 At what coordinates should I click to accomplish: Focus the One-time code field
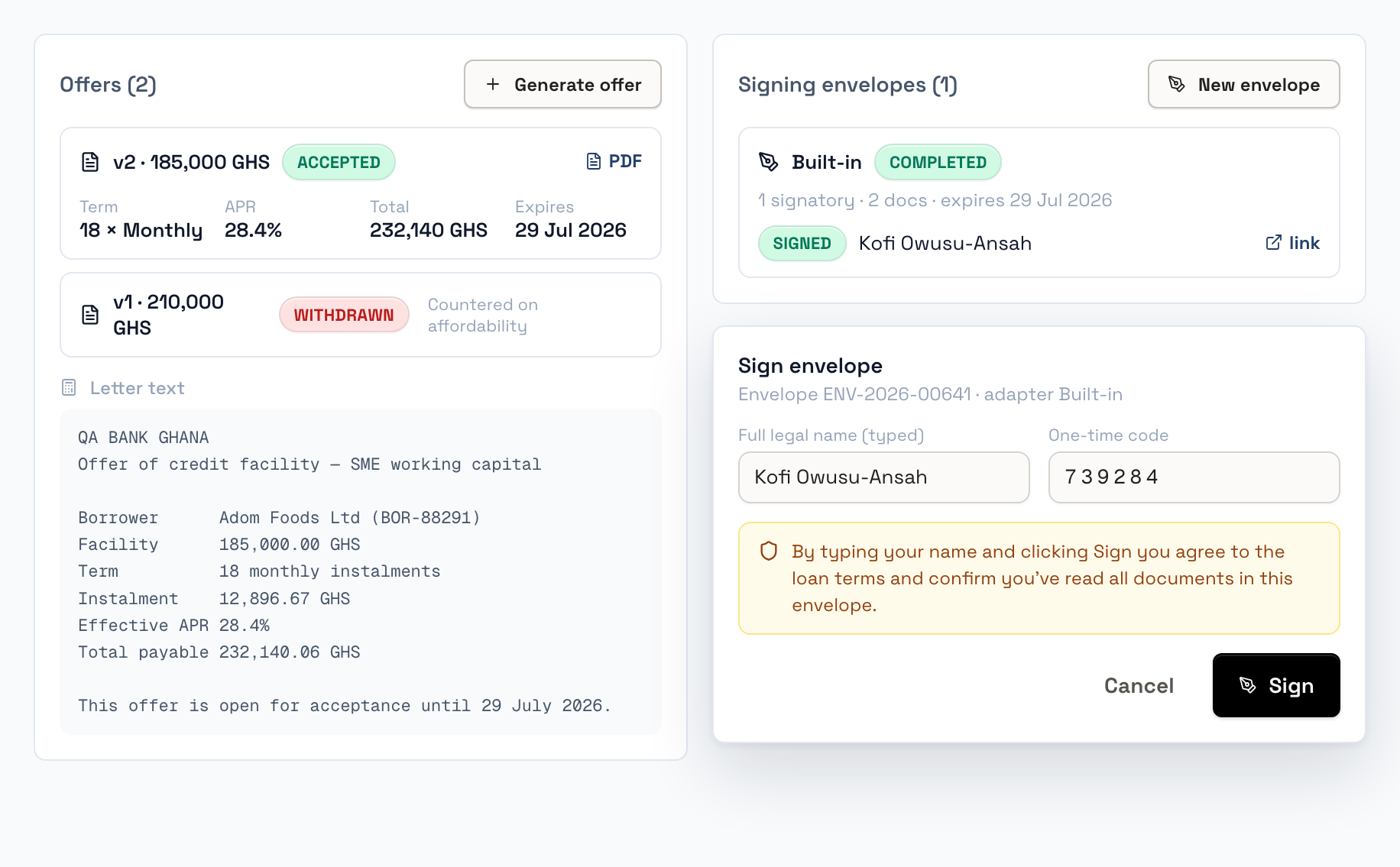coord(1194,477)
